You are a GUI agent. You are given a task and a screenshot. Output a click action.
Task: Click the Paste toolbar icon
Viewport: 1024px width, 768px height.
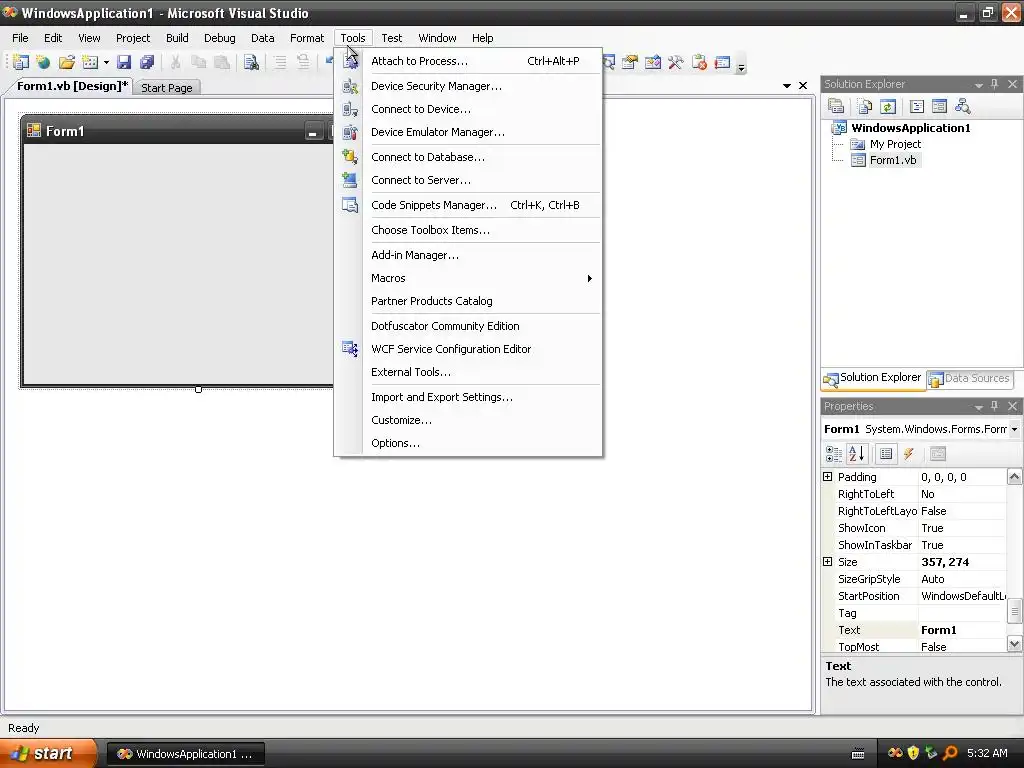pos(222,62)
